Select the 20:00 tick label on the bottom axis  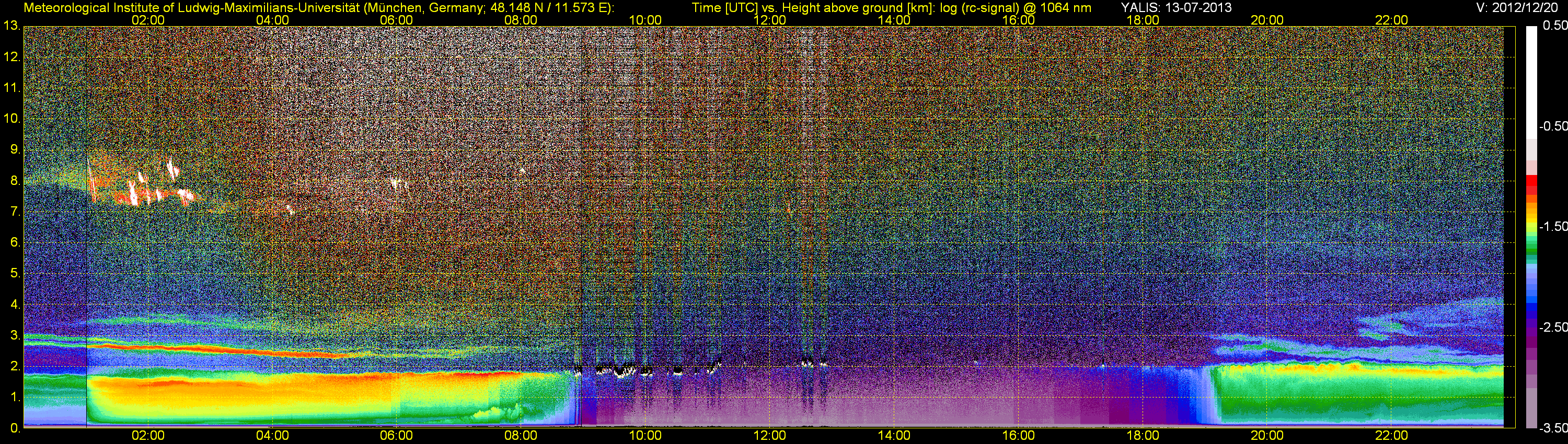(1267, 436)
